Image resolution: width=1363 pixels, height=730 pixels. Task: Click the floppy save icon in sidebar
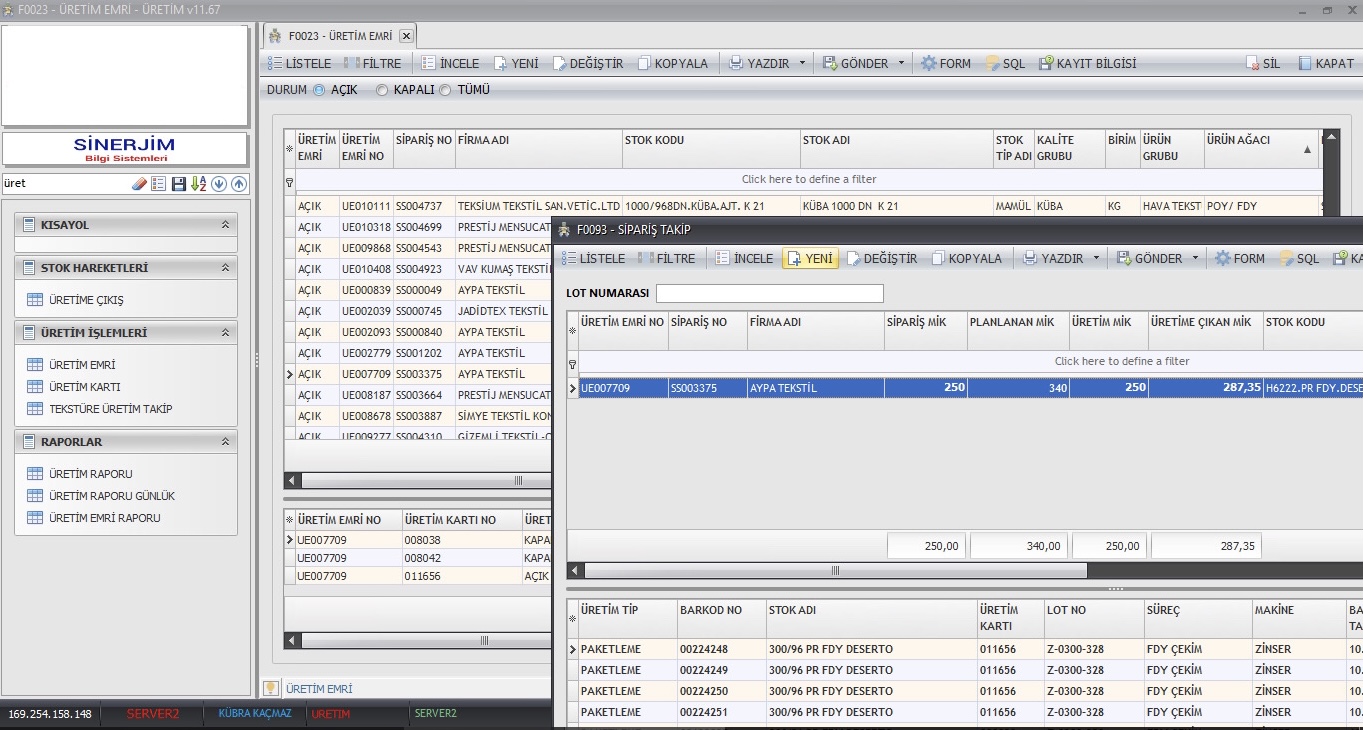(x=179, y=184)
